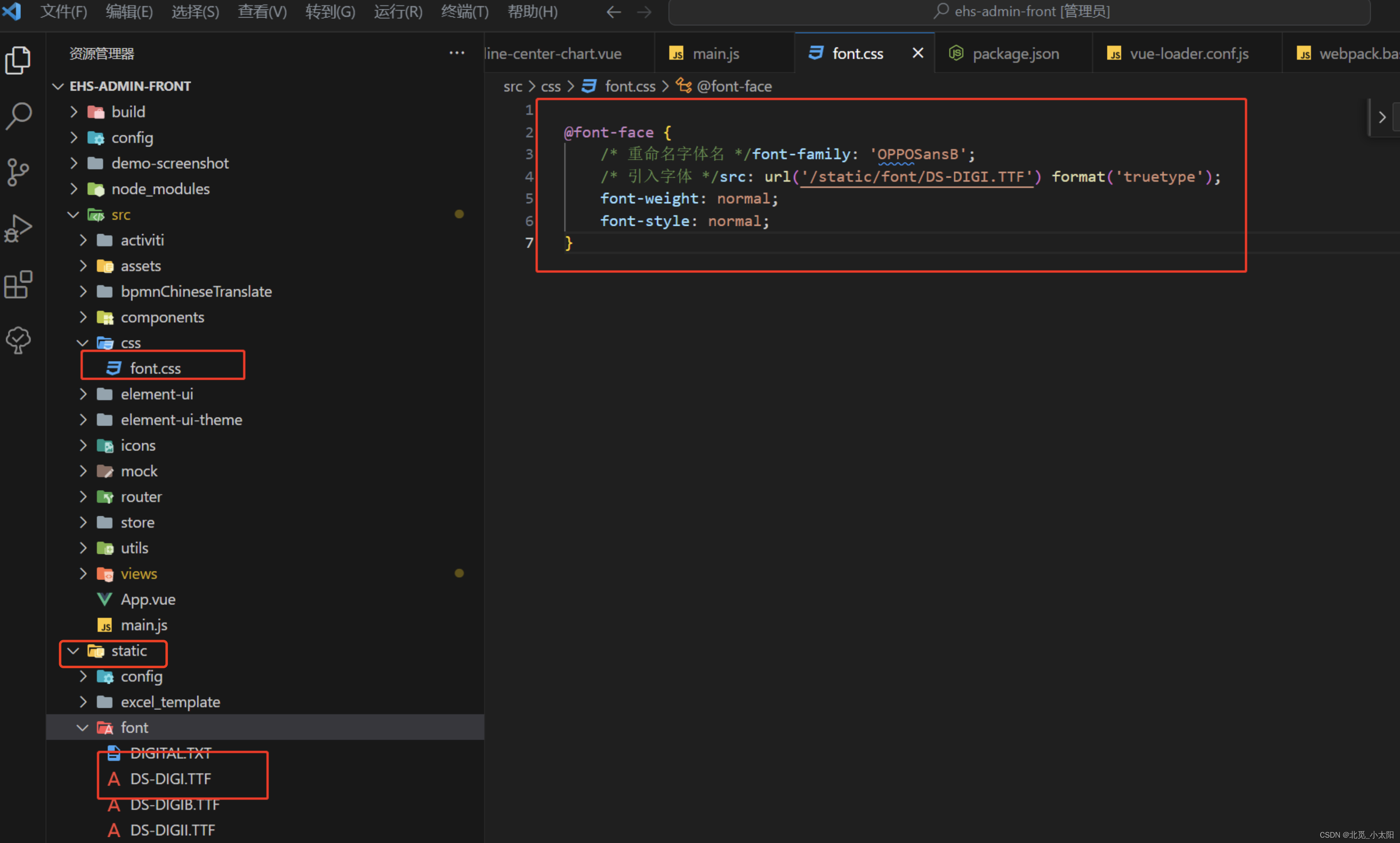Screen dimensions: 1400x843
Task: Click the tree-shaped activity bar icon
Action: pos(18,340)
